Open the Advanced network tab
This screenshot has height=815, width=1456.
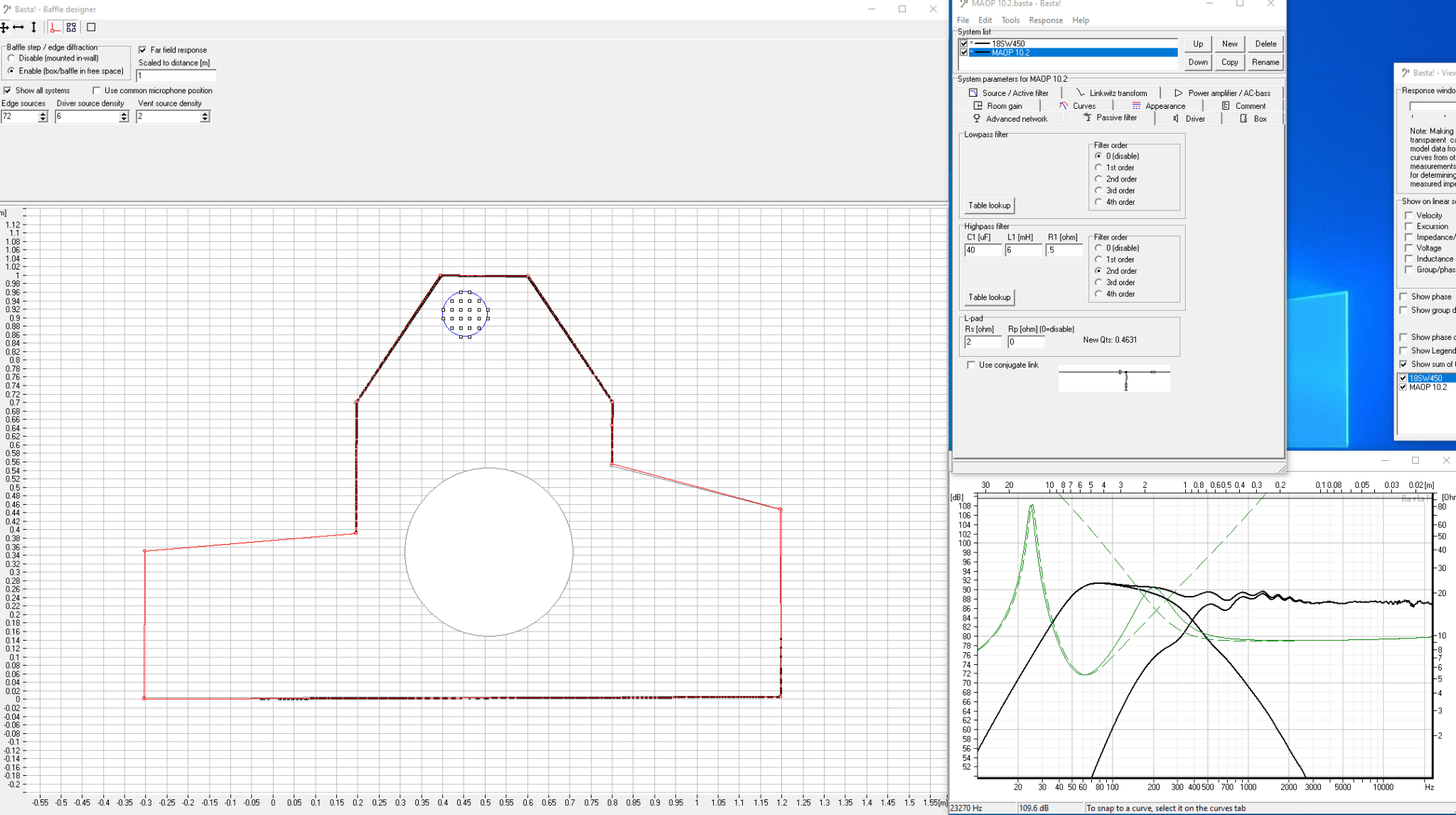(1010, 119)
